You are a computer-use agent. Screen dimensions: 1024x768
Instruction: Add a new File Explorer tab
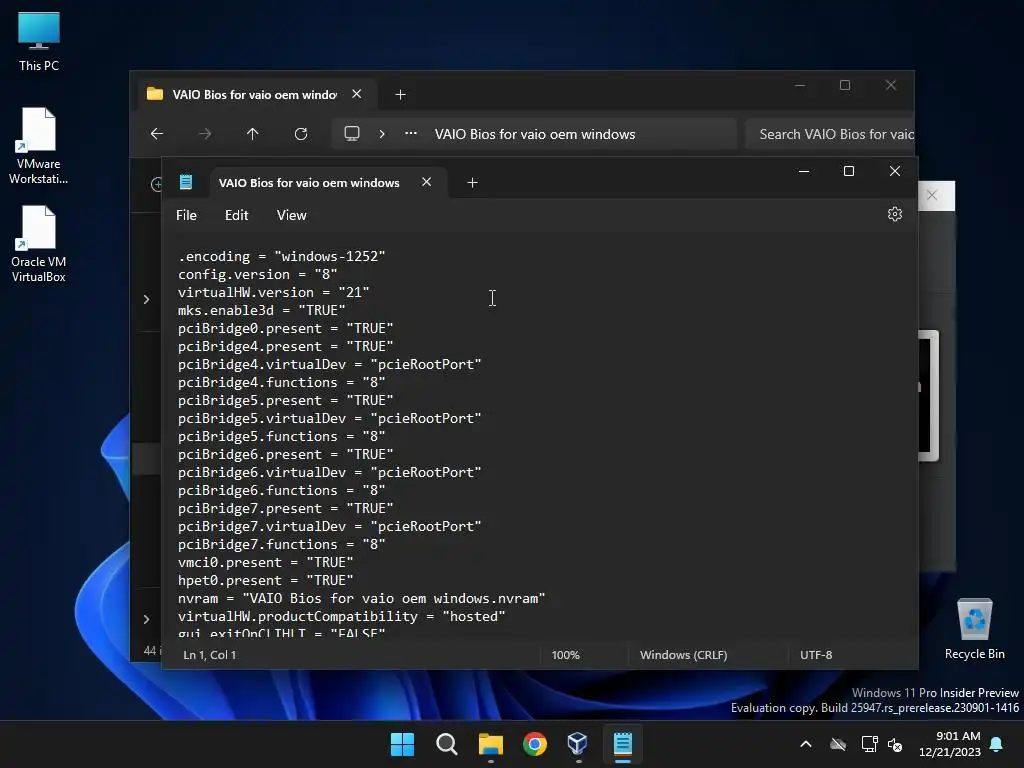click(x=400, y=95)
